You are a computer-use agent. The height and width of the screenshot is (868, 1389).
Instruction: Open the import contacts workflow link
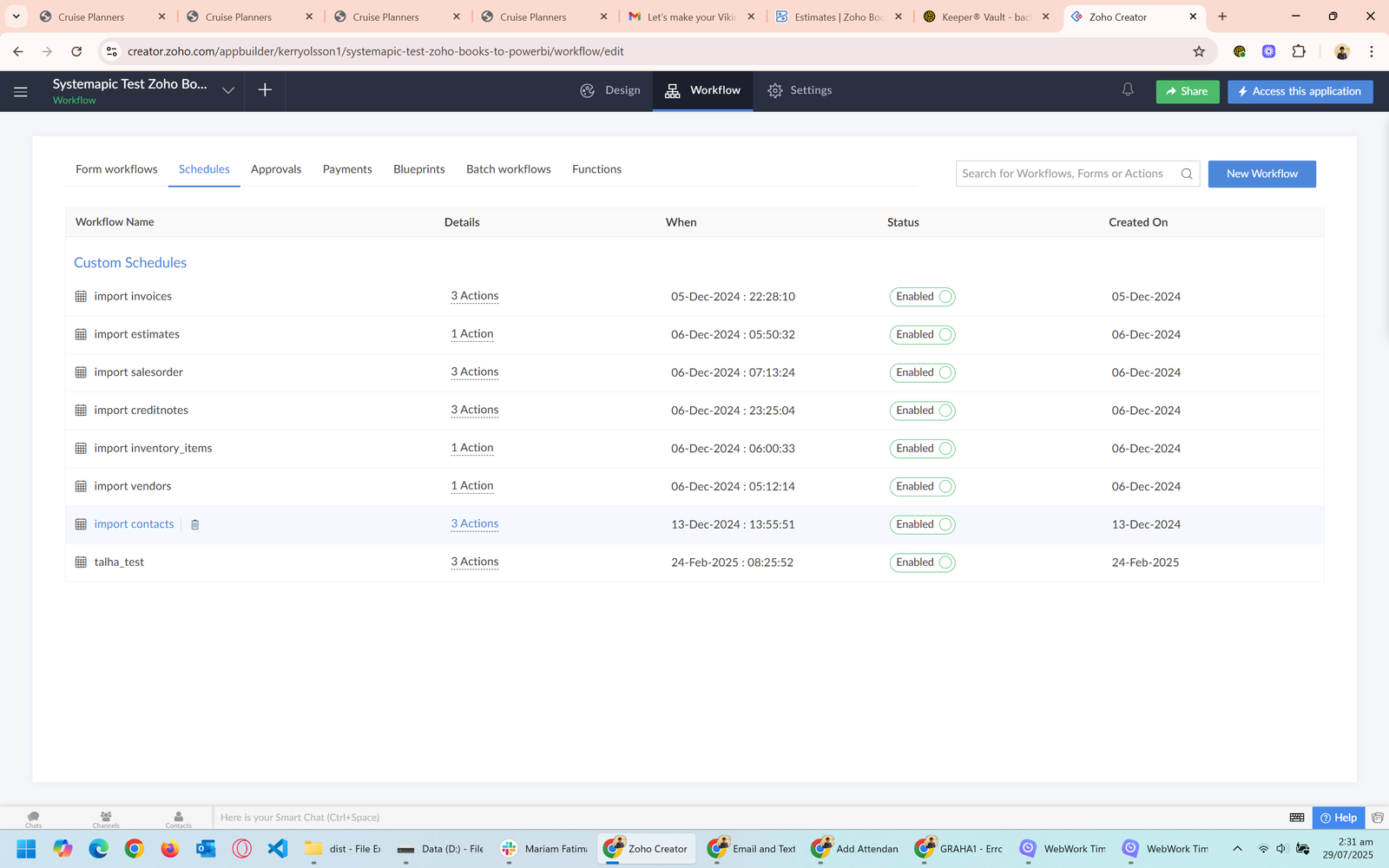point(134,524)
